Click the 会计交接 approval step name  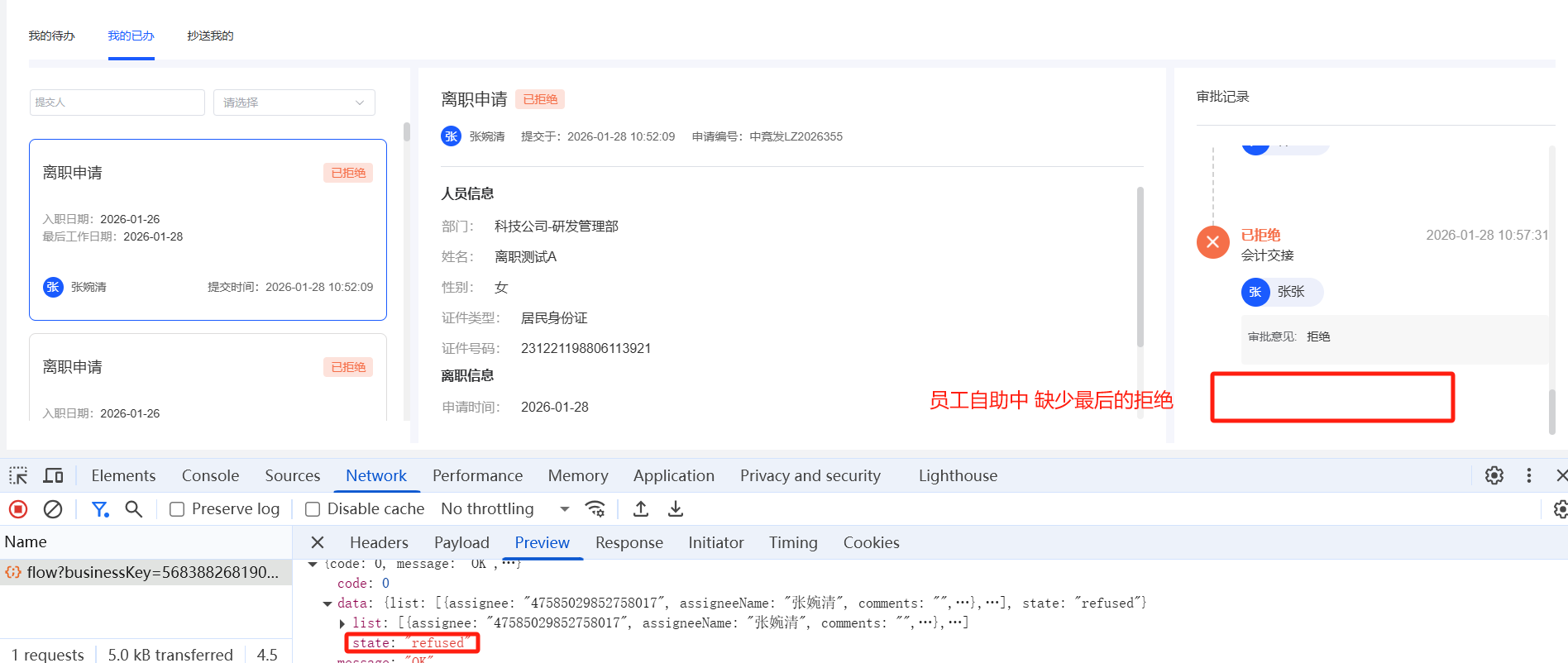pos(1267,255)
